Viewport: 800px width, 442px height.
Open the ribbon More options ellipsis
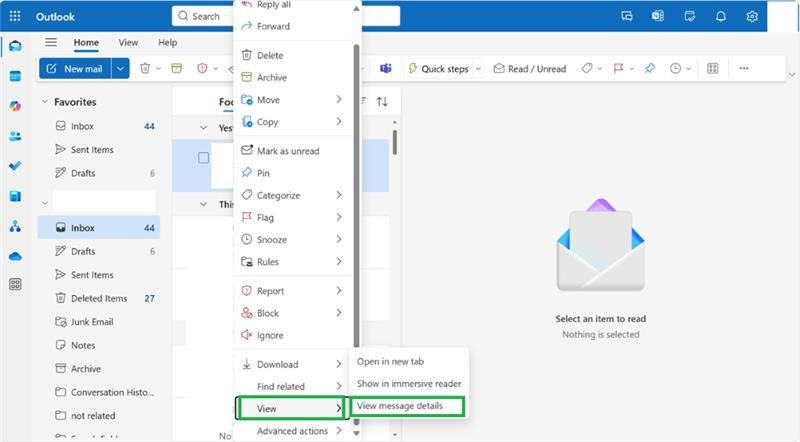[x=744, y=68]
